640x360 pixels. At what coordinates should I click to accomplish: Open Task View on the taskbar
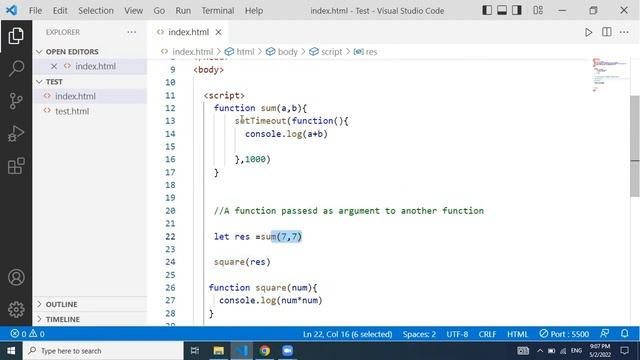(x=195, y=351)
